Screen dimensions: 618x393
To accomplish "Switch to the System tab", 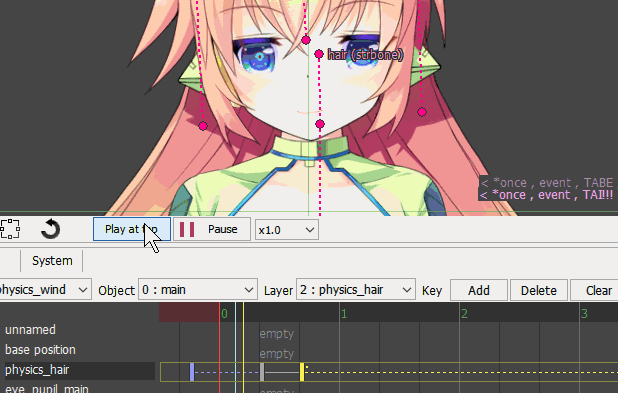I will coord(52,261).
